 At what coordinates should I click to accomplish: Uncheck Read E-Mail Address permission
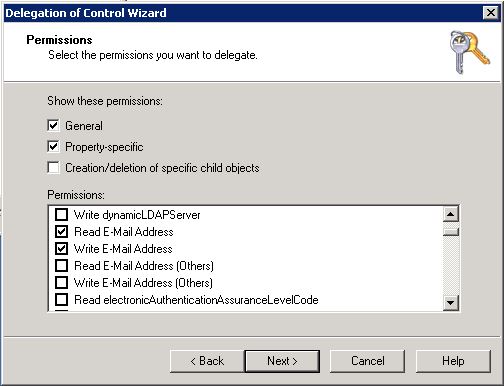pos(61,232)
